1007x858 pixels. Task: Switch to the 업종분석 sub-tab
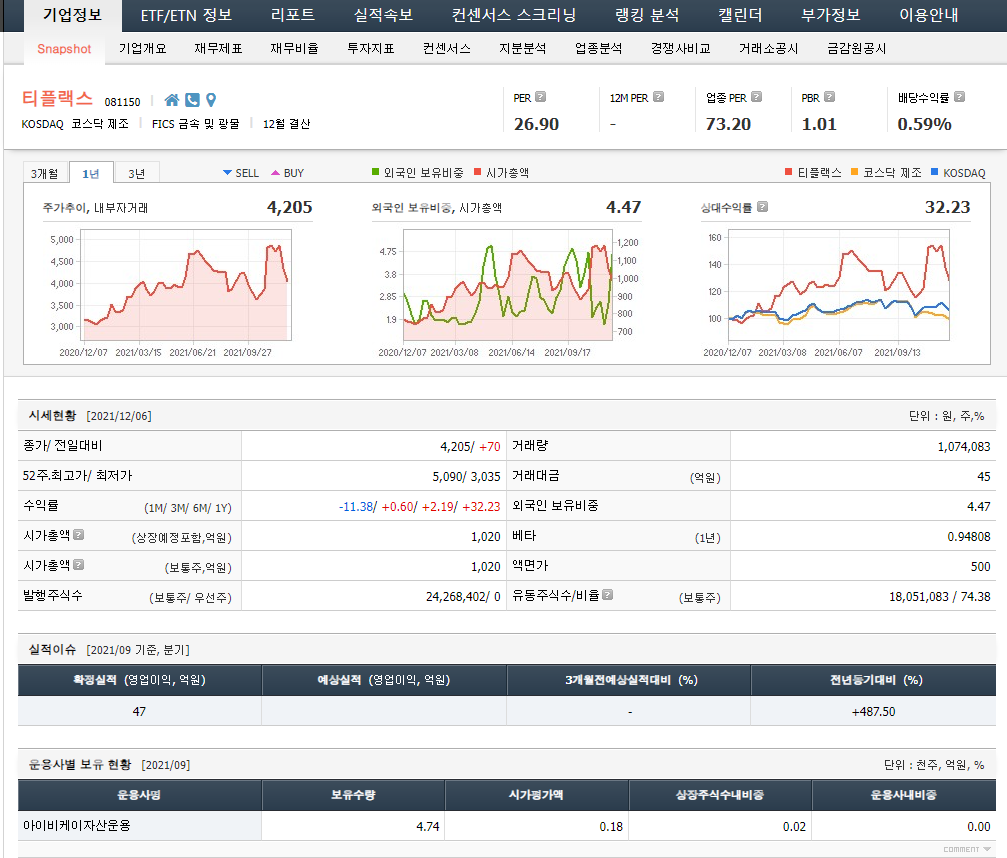[x=599, y=49]
